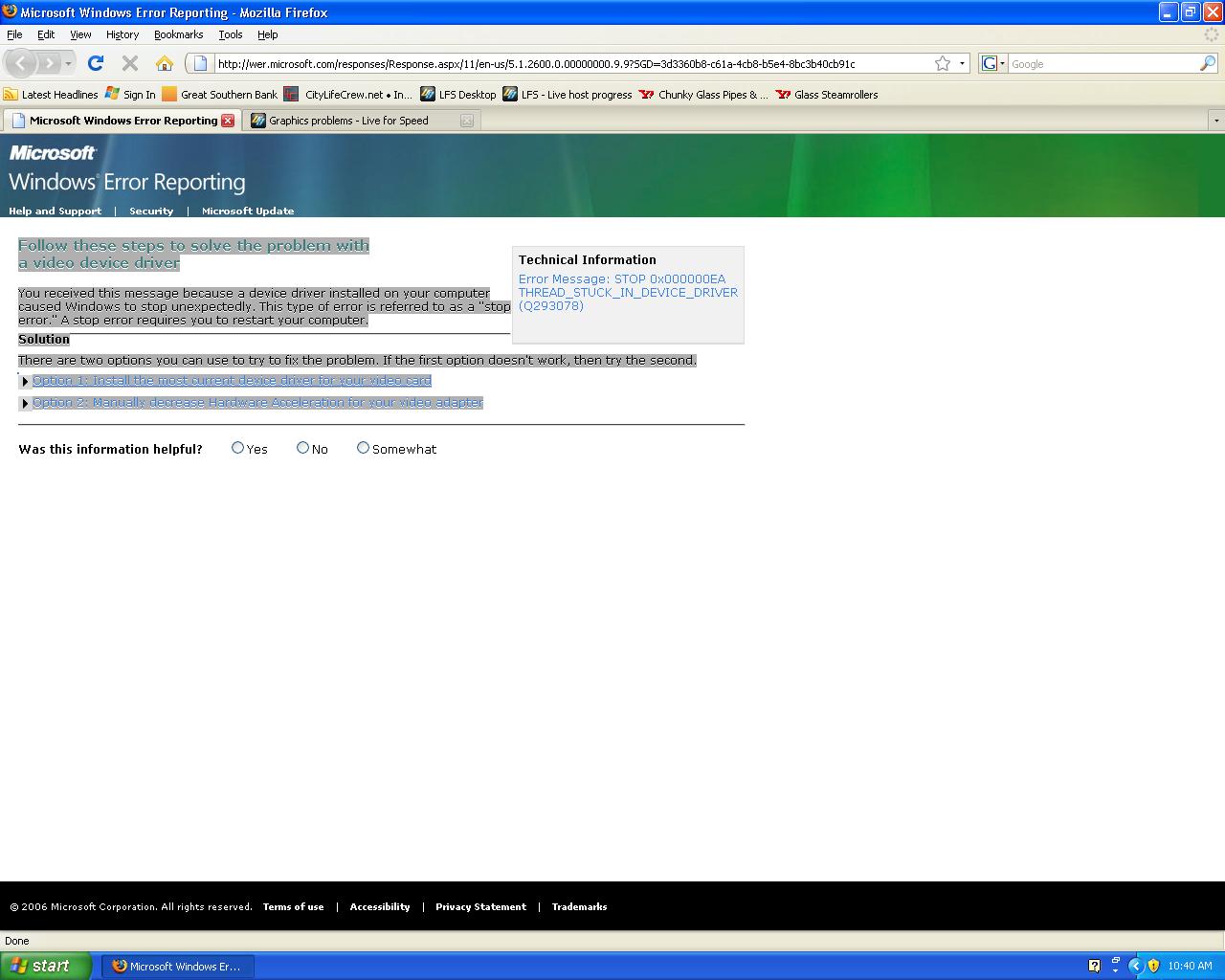
Task: Stop loading the page
Action: [130, 64]
